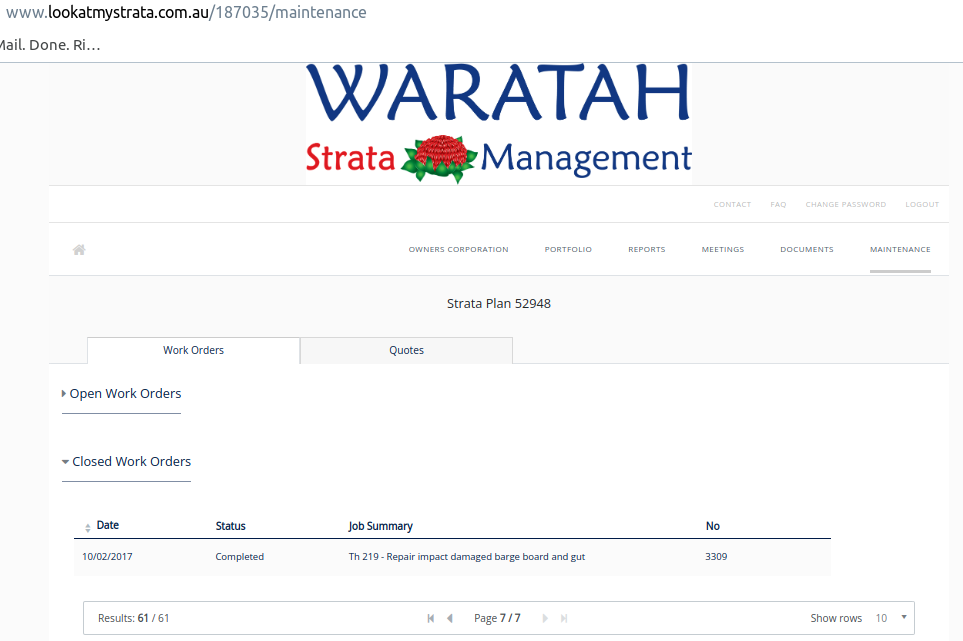Sort table by Date column arrows

pos(88,527)
